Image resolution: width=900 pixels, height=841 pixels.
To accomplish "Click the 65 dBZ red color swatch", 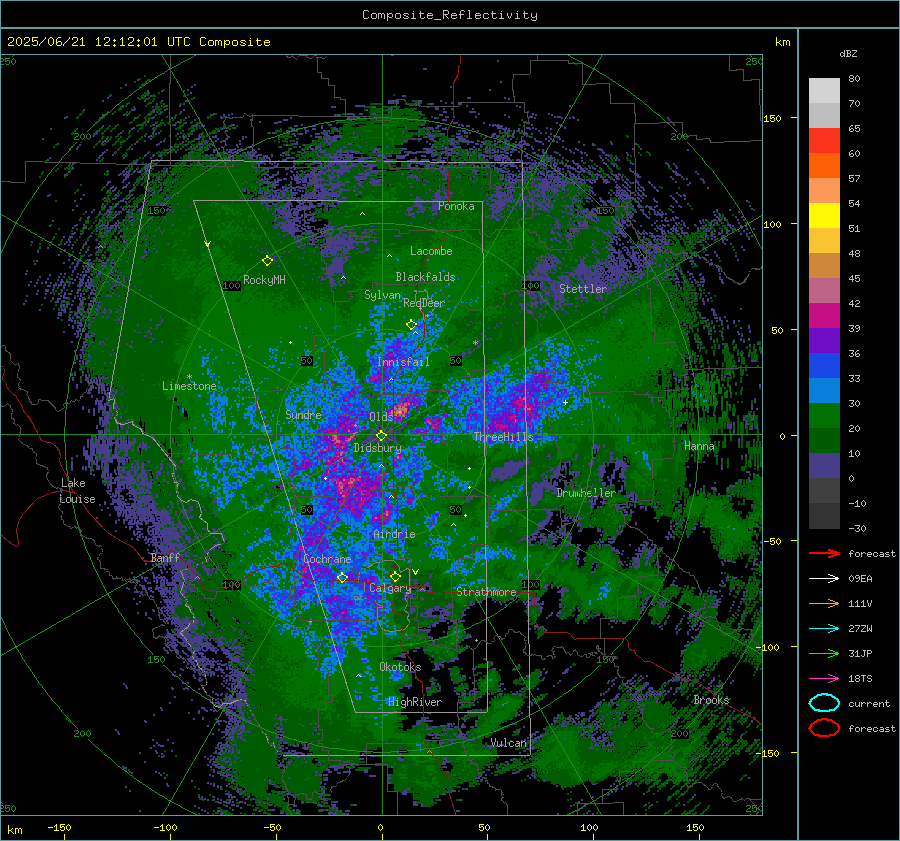I will tap(824, 140).
